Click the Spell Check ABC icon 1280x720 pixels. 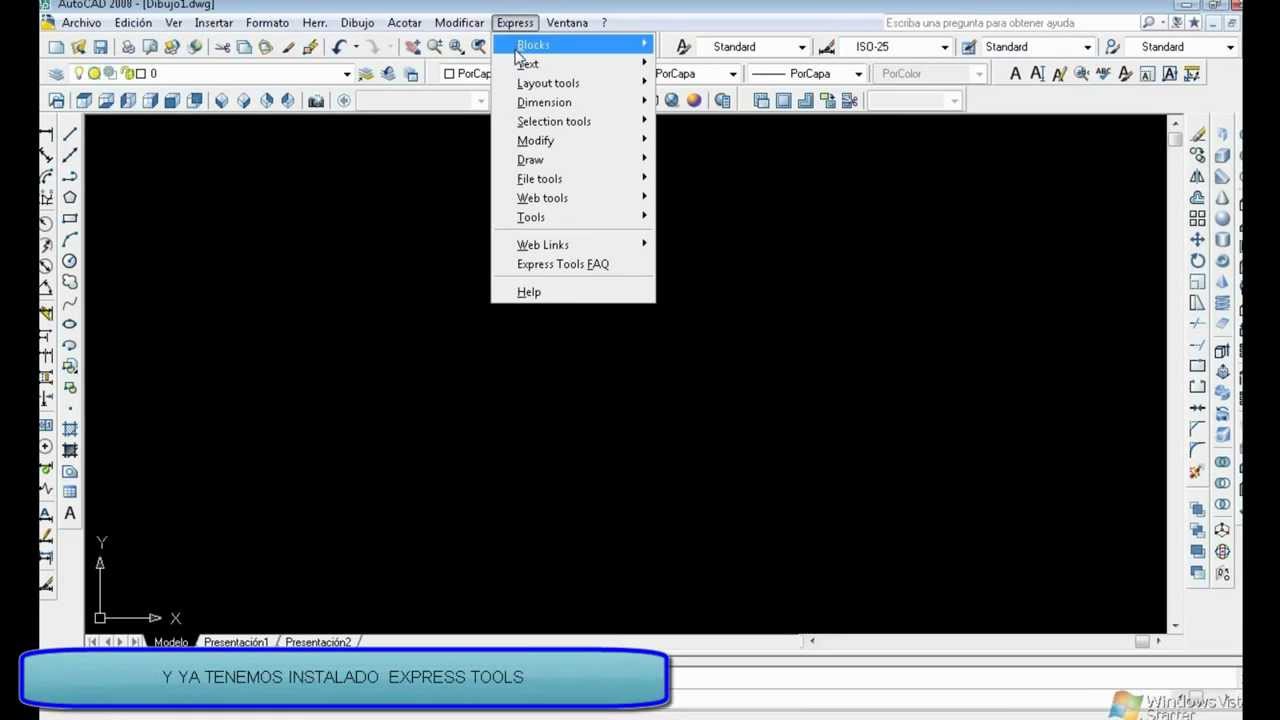coord(1103,73)
